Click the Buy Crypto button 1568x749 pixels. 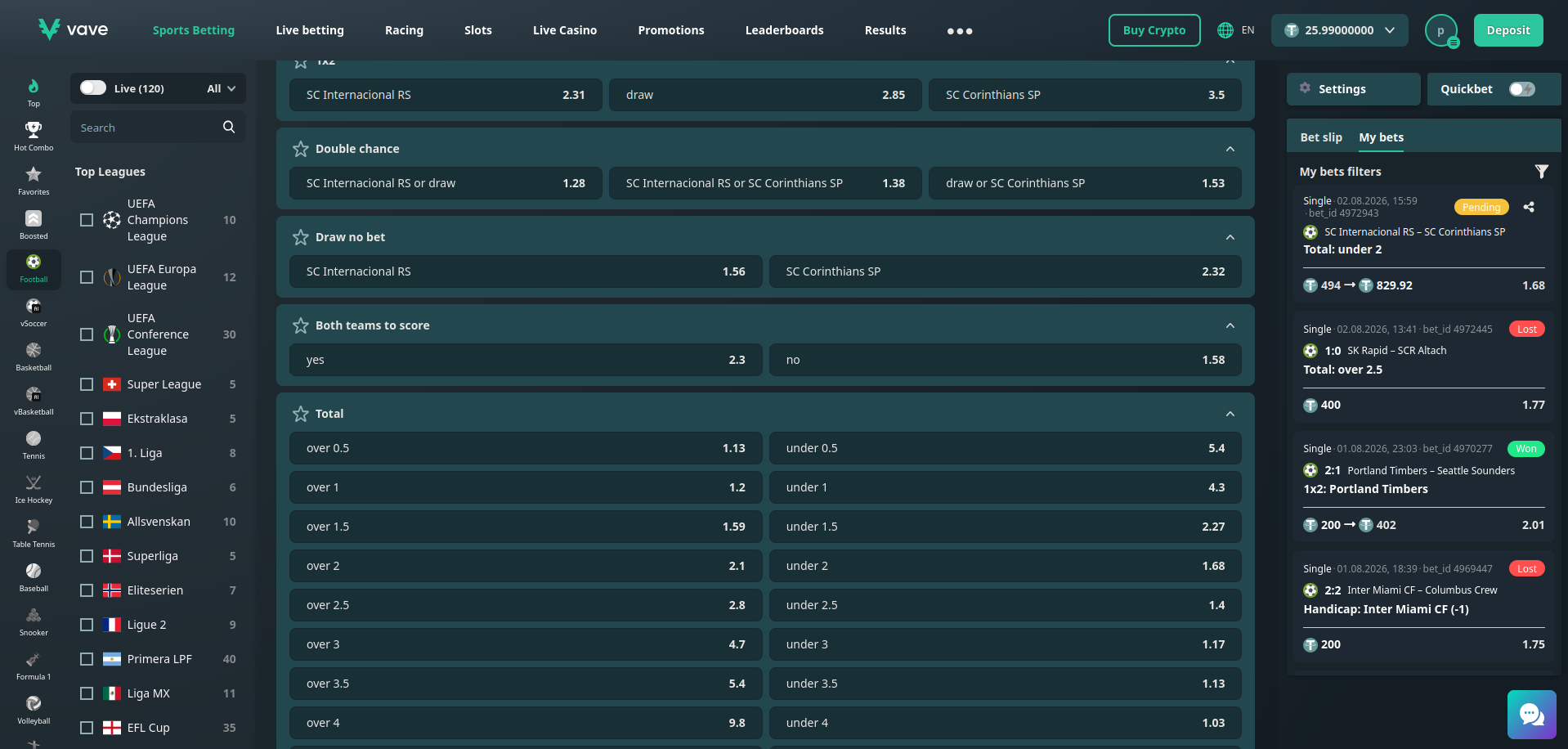(1154, 30)
